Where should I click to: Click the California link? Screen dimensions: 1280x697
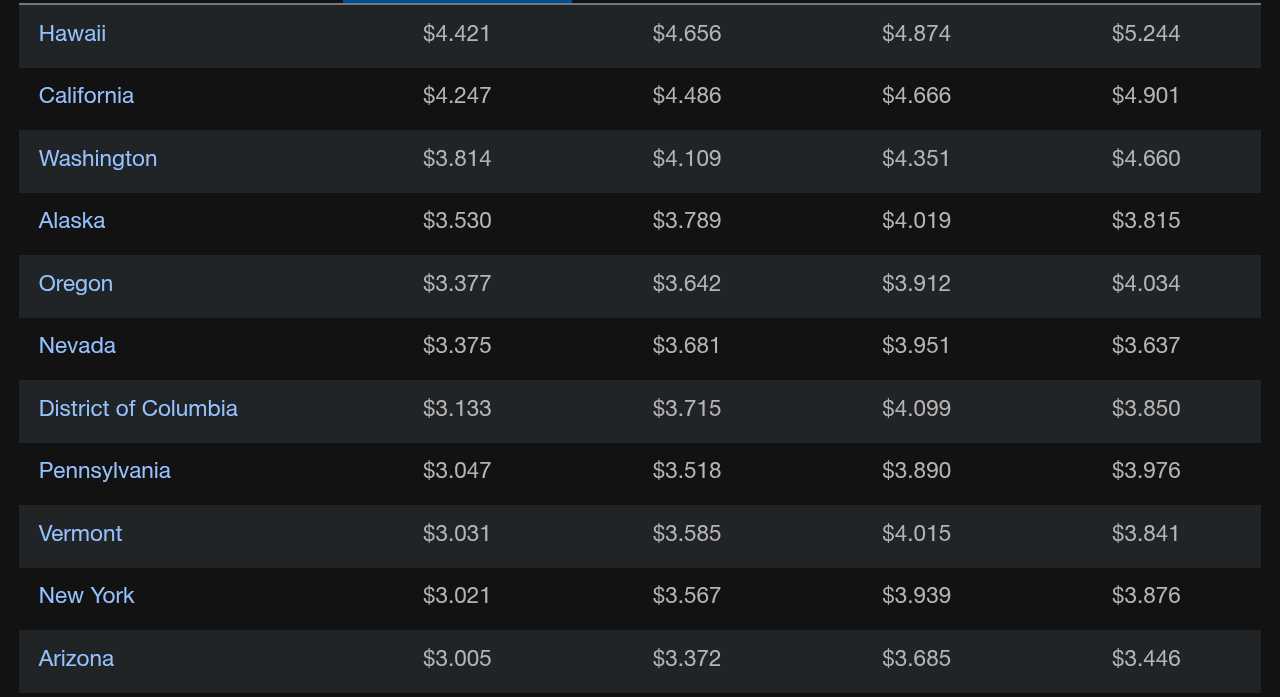pyautogui.click(x=86, y=96)
